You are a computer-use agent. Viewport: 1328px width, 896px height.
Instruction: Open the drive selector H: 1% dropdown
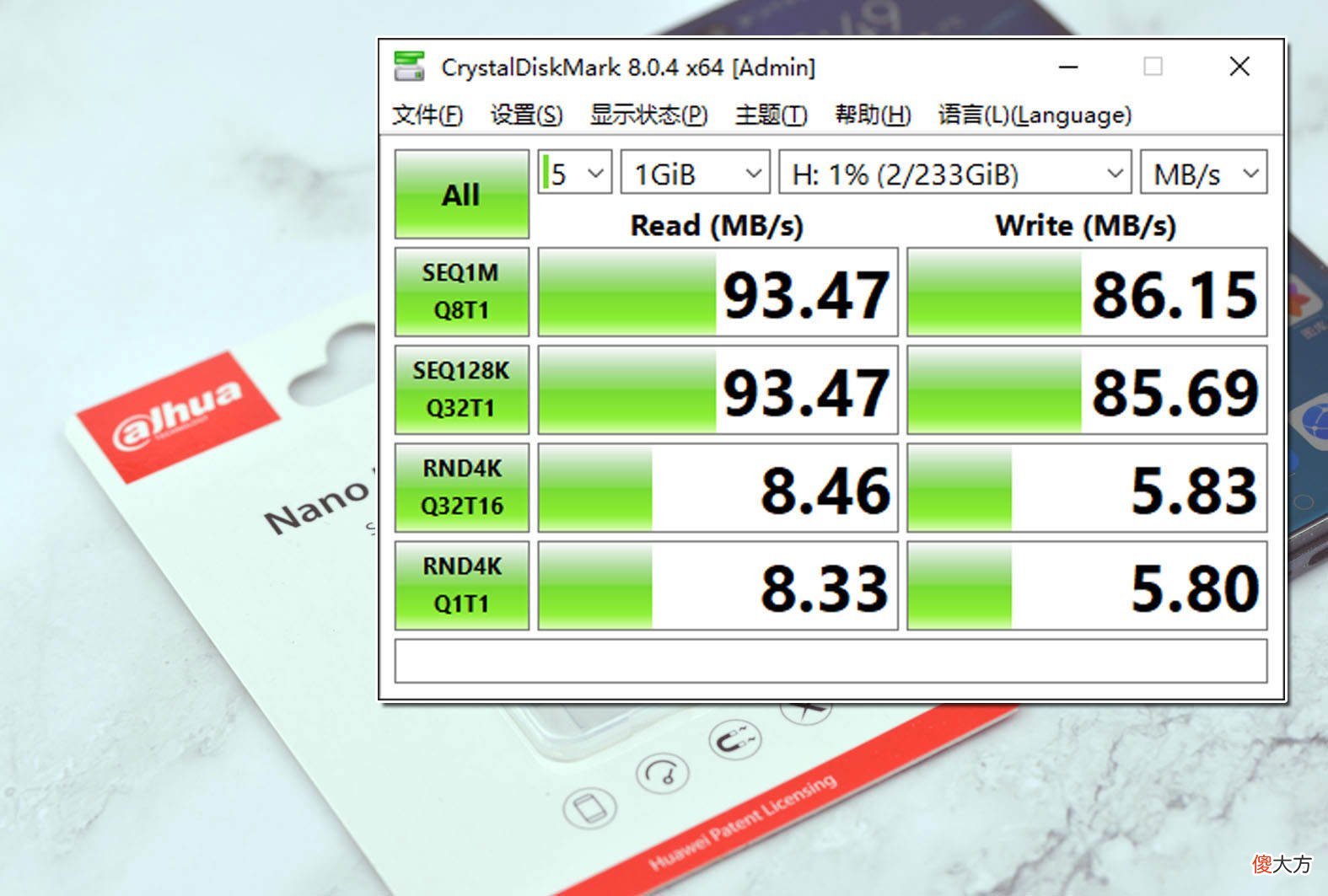(954, 173)
